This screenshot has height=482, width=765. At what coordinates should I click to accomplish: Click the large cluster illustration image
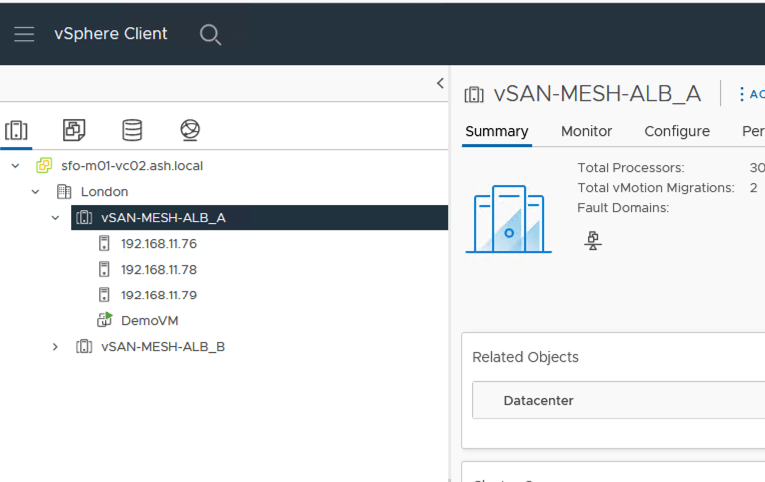click(508, 219)
